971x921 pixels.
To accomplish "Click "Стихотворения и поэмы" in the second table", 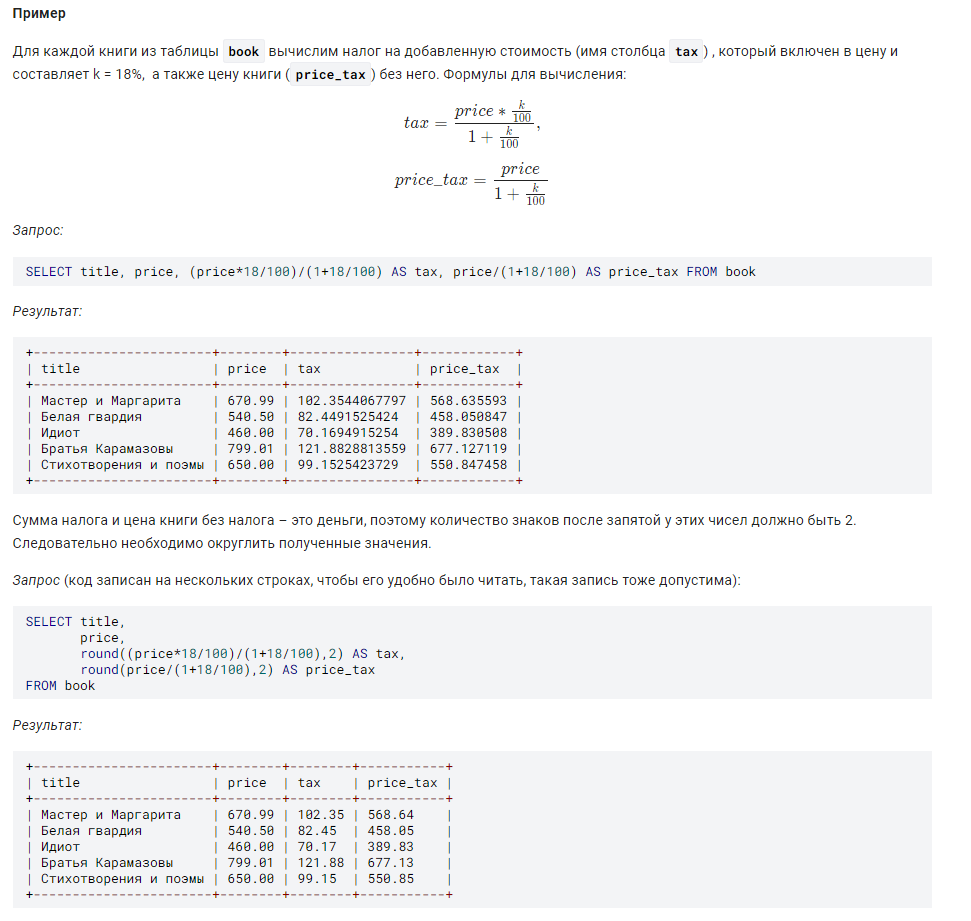I will [123, 879].
